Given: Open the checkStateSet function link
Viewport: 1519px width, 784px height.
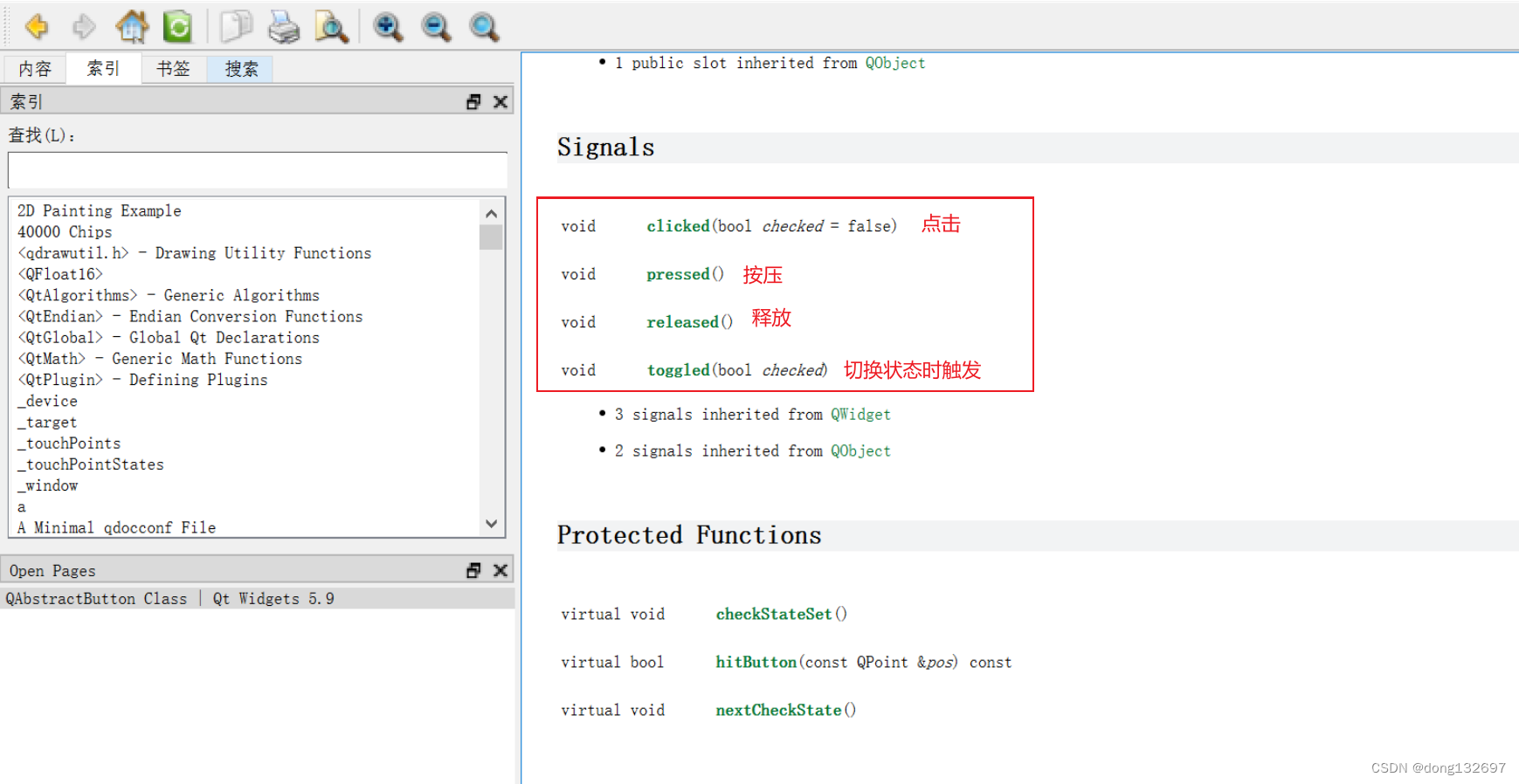Looking at the screenshot, I should coord(774,614).
